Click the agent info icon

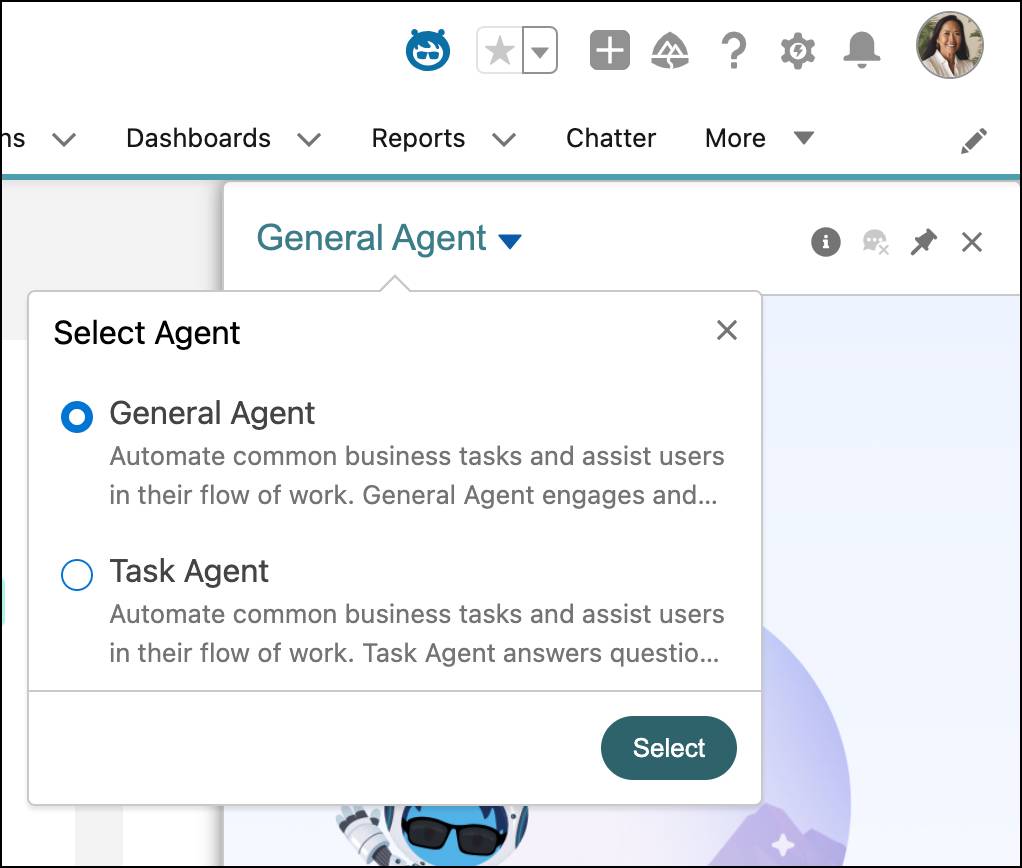coord(826,242)
